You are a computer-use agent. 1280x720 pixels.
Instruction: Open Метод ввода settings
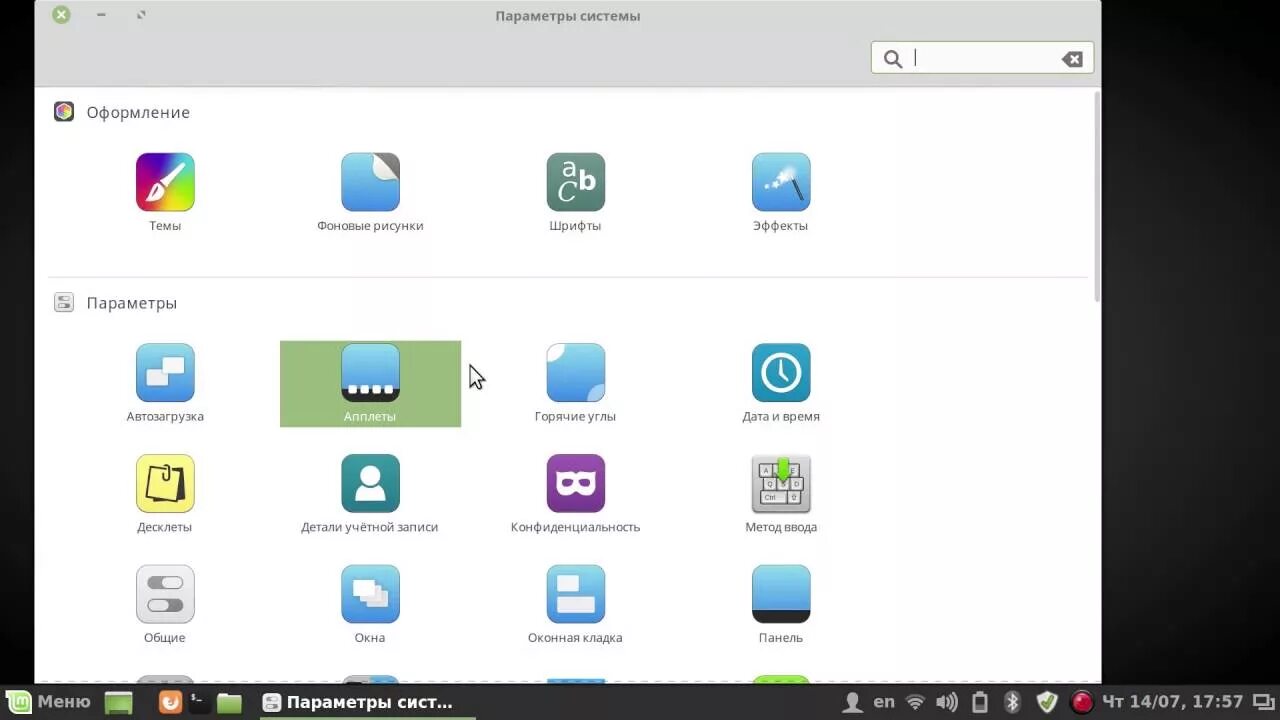tap(781, 484)
